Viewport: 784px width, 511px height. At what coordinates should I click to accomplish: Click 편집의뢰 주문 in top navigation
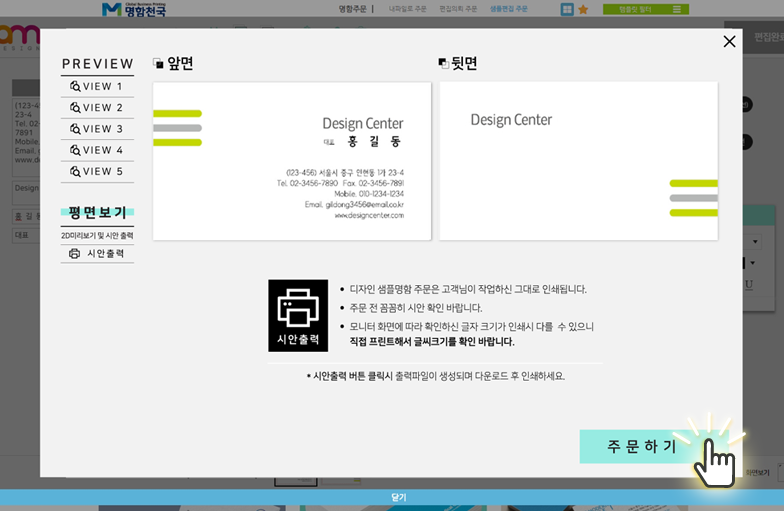[x=458, y=9]
